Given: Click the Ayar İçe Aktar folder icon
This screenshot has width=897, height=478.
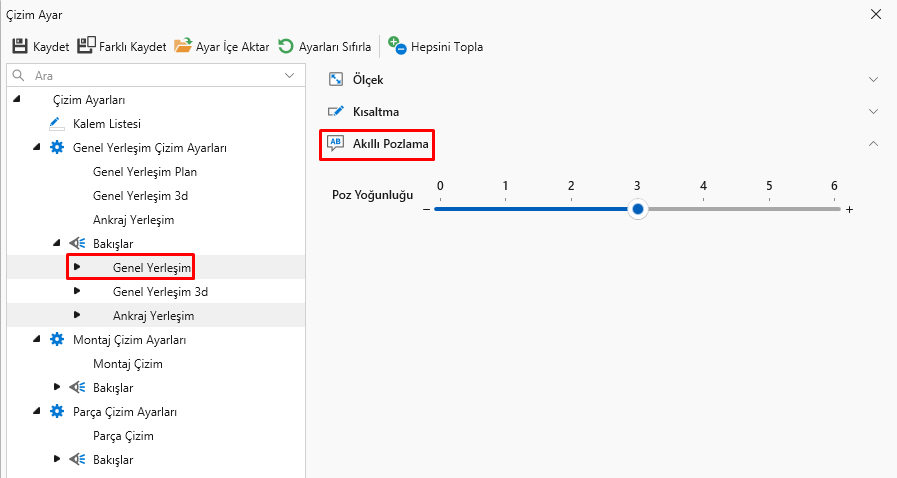Looking at the screenshot, I should [183, 46].
